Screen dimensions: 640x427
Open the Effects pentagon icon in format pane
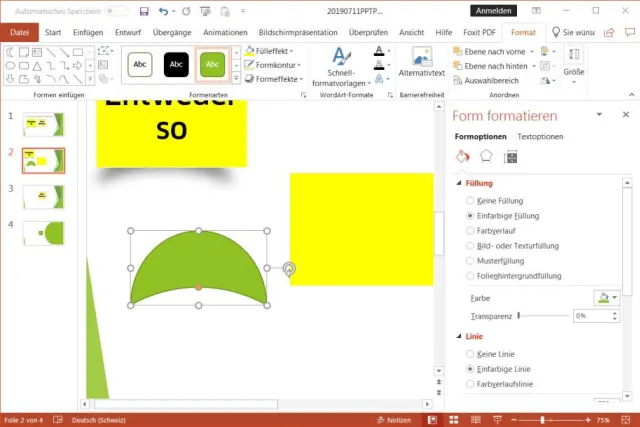coord(486,157)
